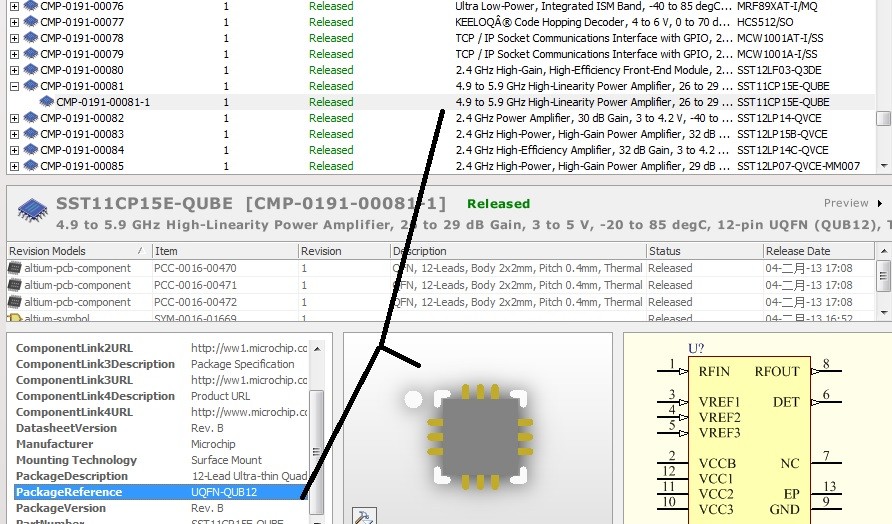This screenshot has height=524, width=892.
Task: Click the altium-symbol revision model icon
Action: (x=14, y=319)
